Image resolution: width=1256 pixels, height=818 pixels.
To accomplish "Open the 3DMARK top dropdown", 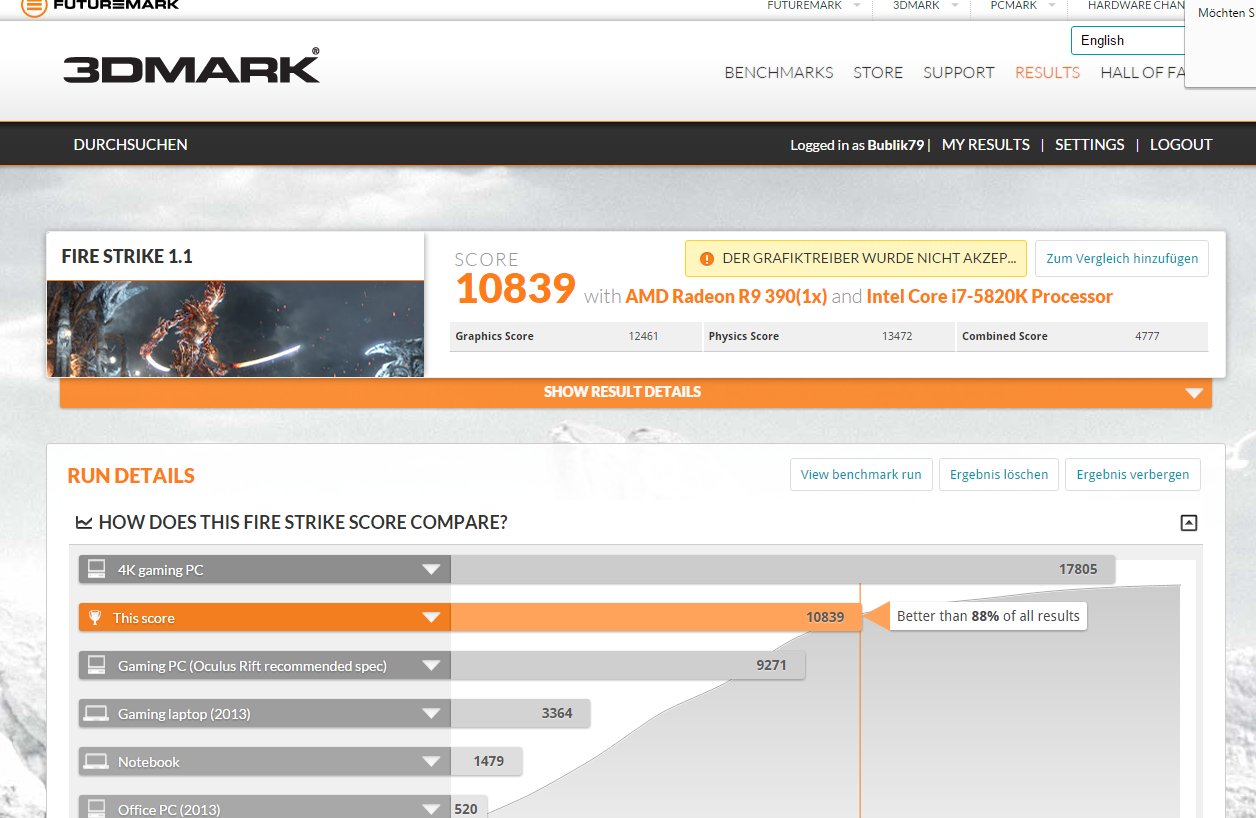I will click(x=925, y=6).
